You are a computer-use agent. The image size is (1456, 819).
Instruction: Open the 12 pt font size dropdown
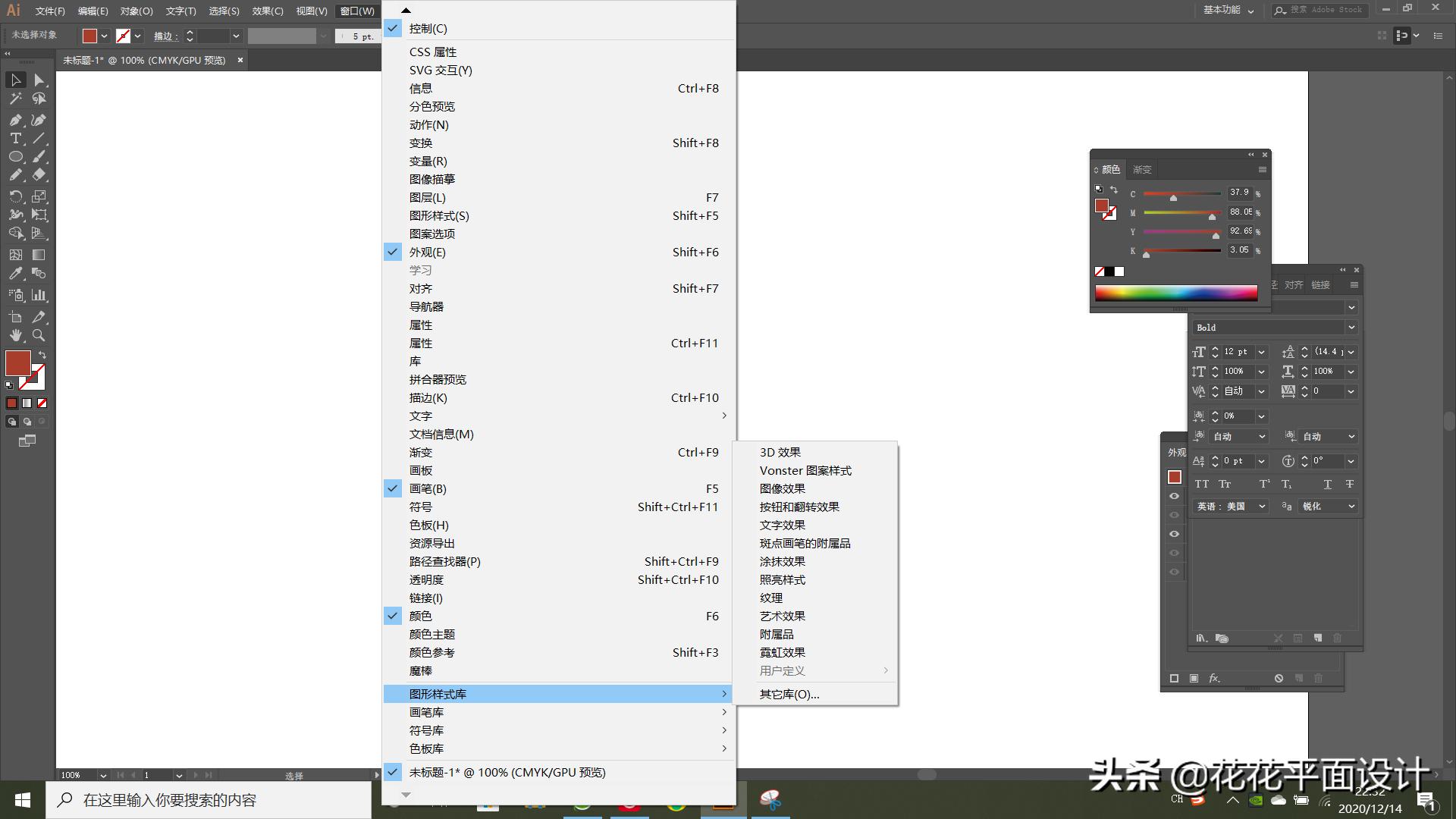click(1261, 351)
